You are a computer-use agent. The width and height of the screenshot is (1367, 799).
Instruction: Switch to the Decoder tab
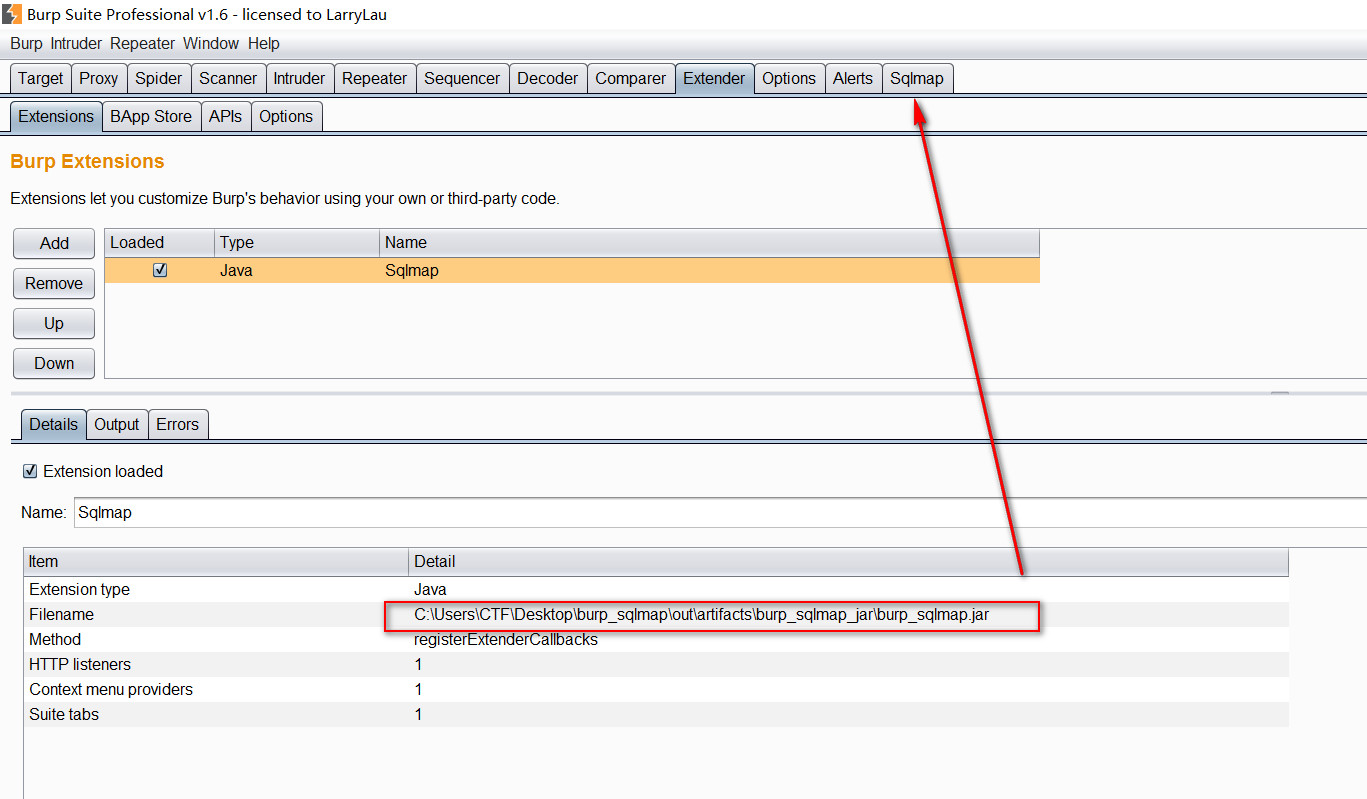coord(548,78)
